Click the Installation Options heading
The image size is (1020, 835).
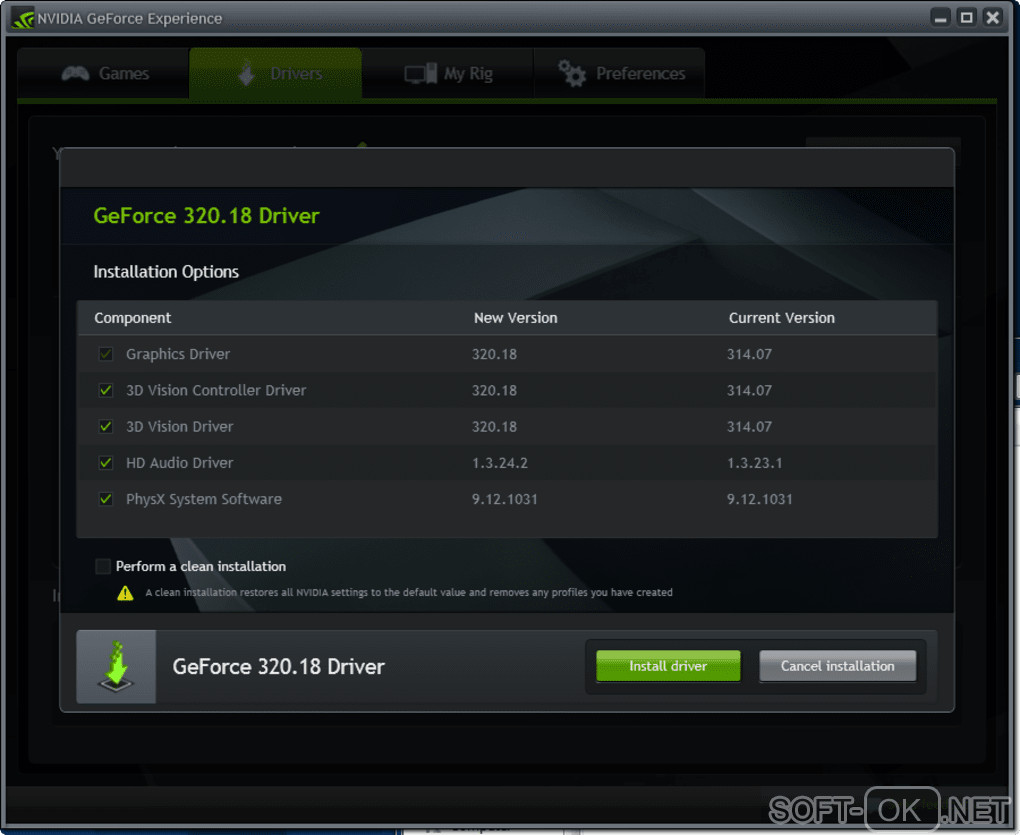coord(166,272)
